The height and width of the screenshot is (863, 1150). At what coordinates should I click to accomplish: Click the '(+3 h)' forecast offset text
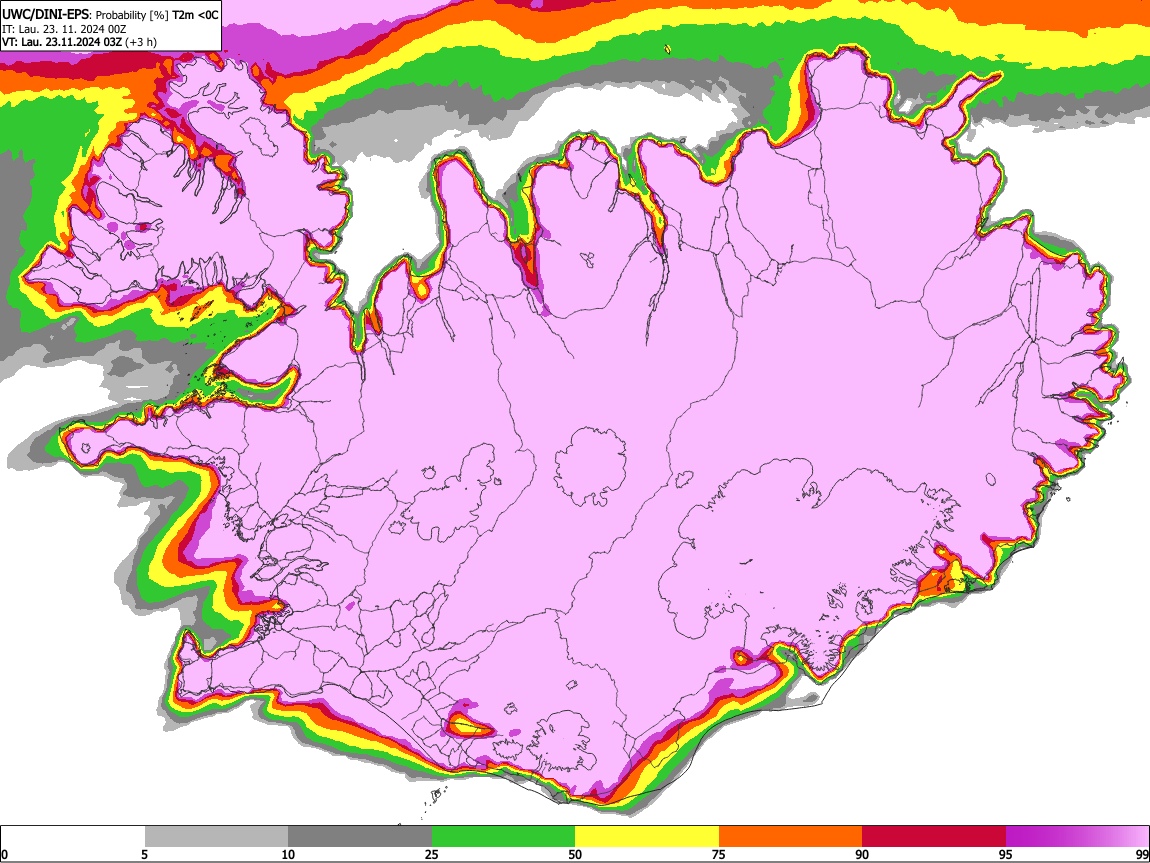[141, 42]
